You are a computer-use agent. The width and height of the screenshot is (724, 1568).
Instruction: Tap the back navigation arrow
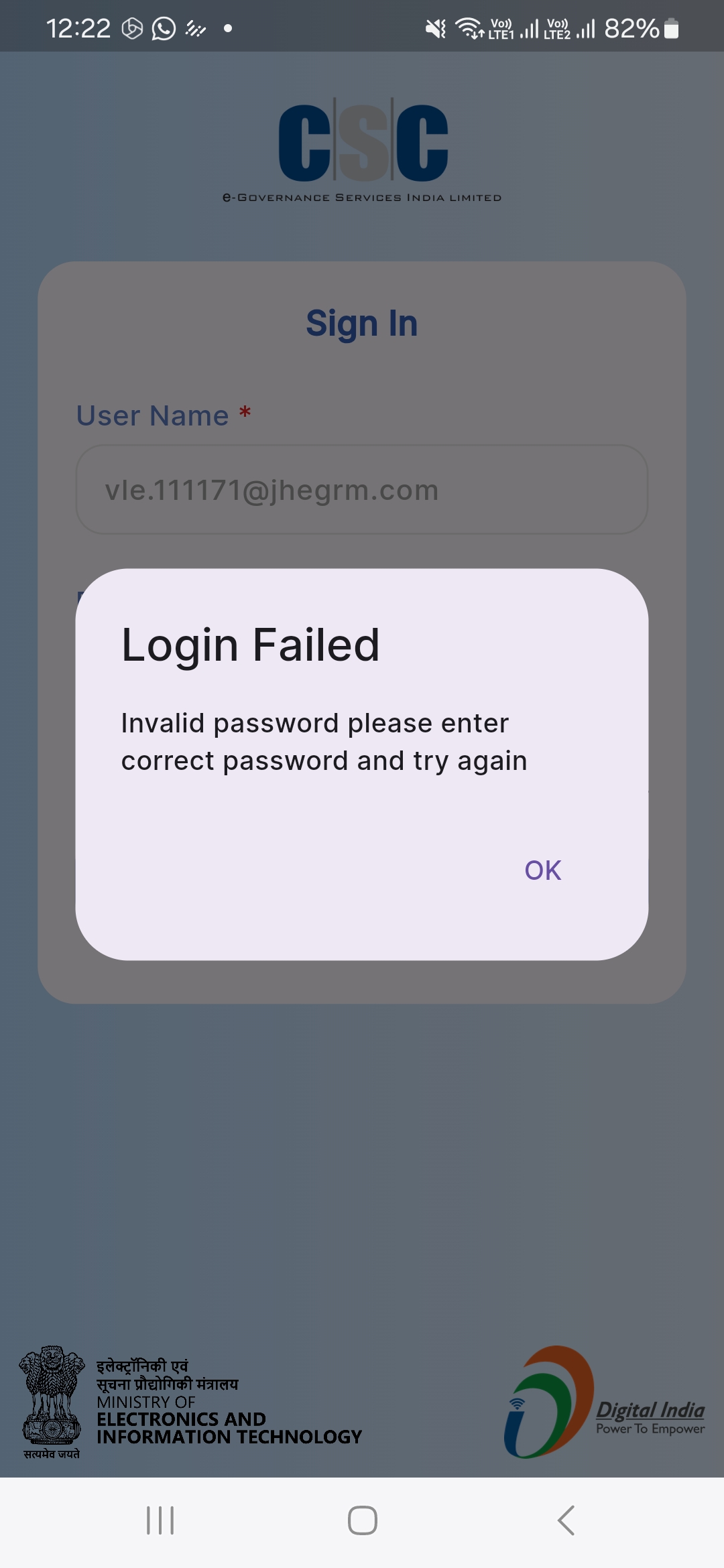[566, 1520]
